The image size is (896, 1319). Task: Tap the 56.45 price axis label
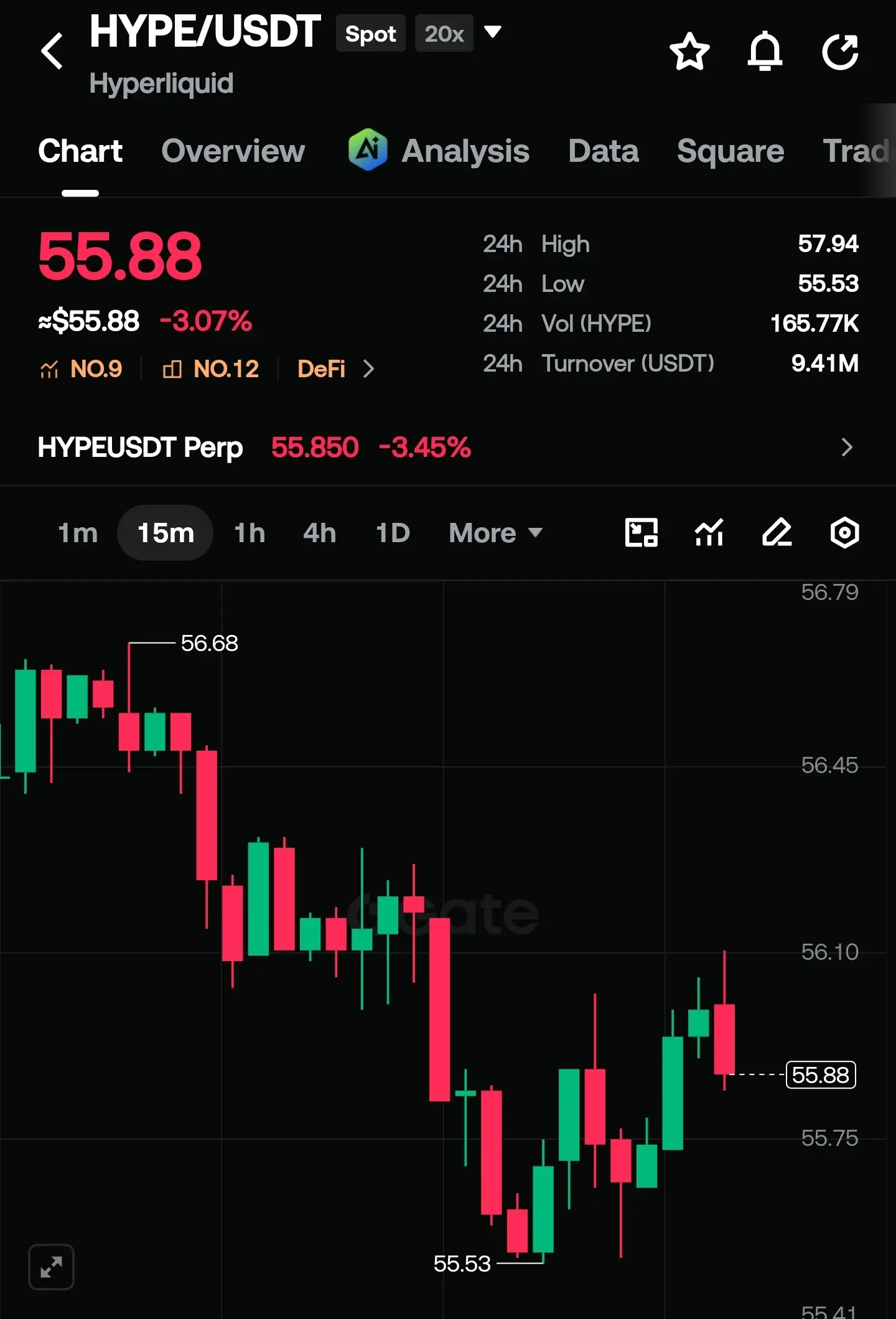[829, 765]
